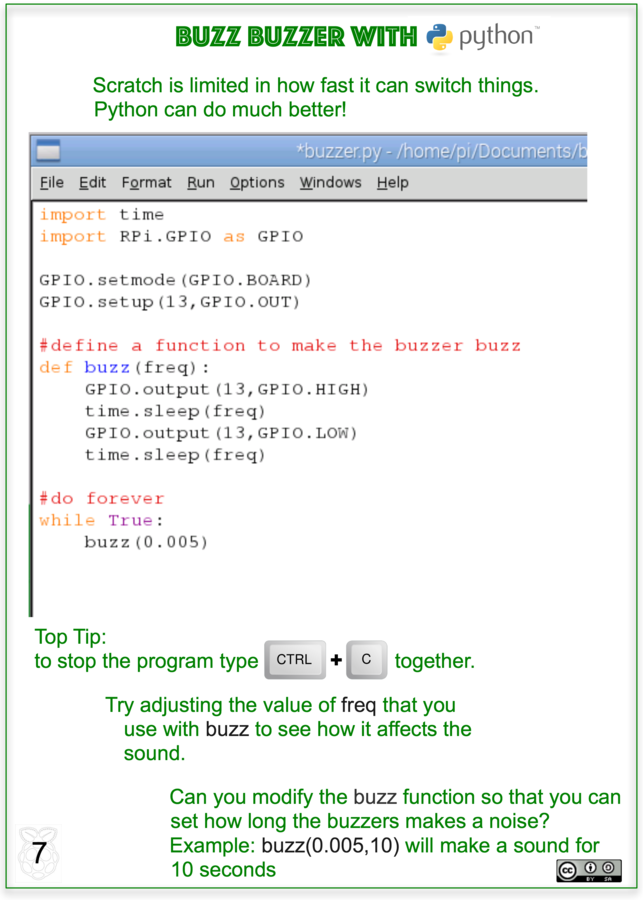Click the window icon in the buzzer.py title bar
The height and width of the screenshot is (900, 643).
(x=48, y=151)
